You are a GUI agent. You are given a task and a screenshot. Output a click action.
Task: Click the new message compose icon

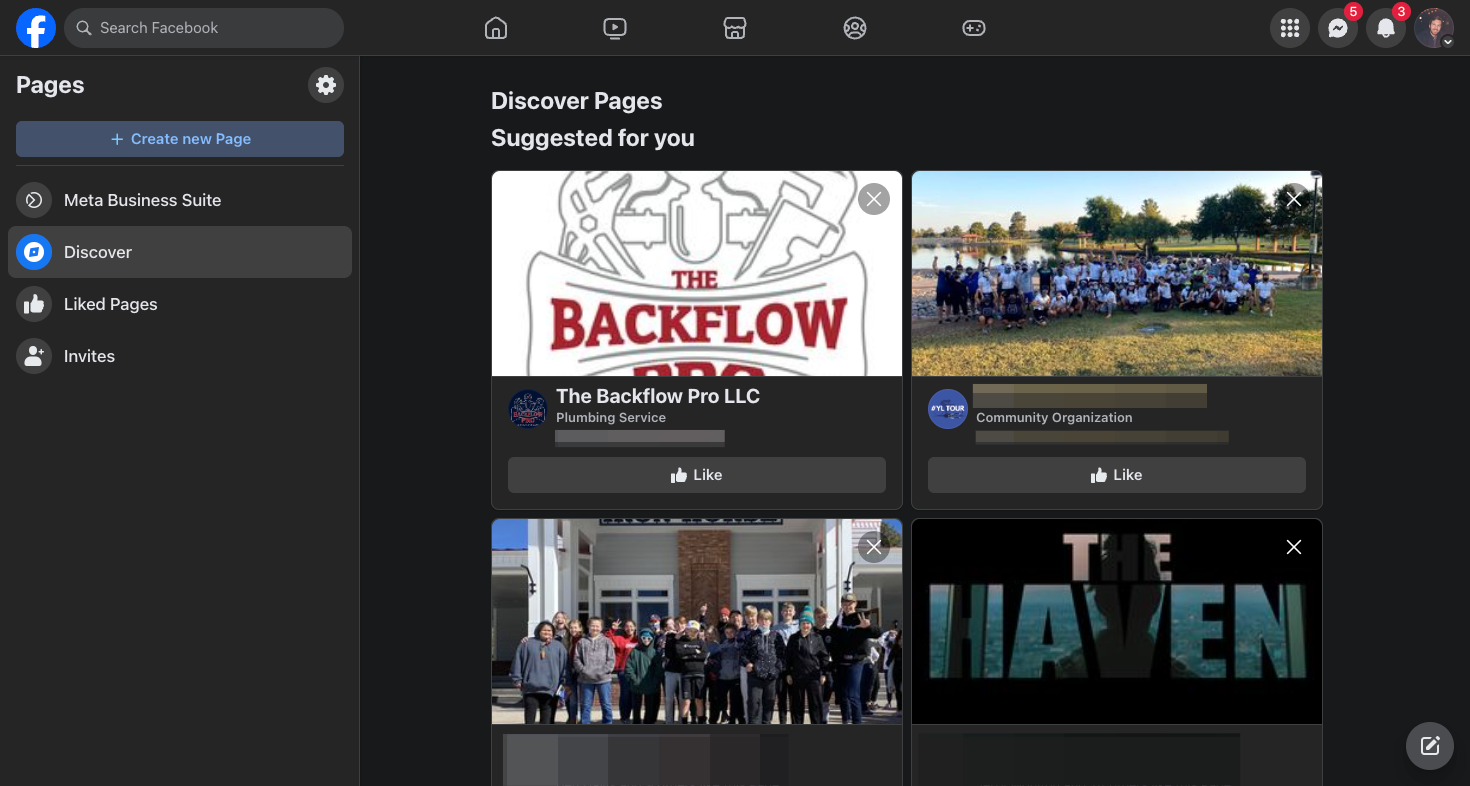pos(1430,746)
